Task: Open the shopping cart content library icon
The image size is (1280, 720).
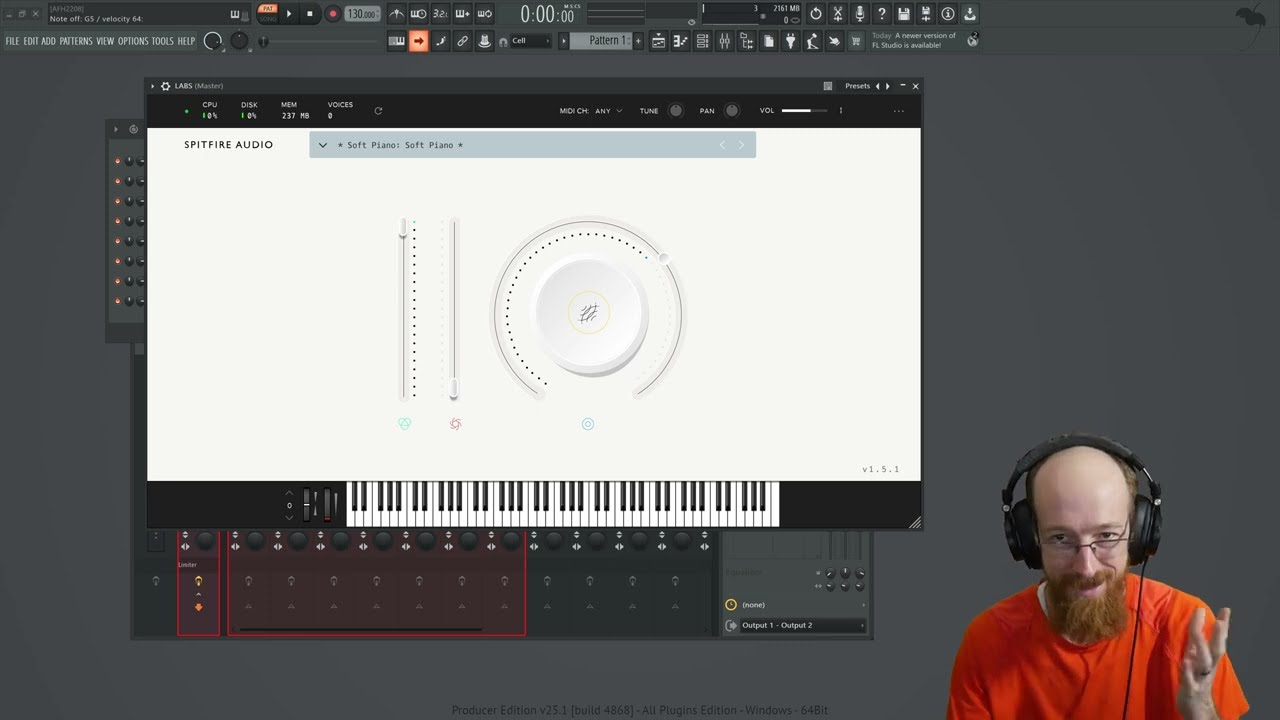Action: tap(856, 41)
